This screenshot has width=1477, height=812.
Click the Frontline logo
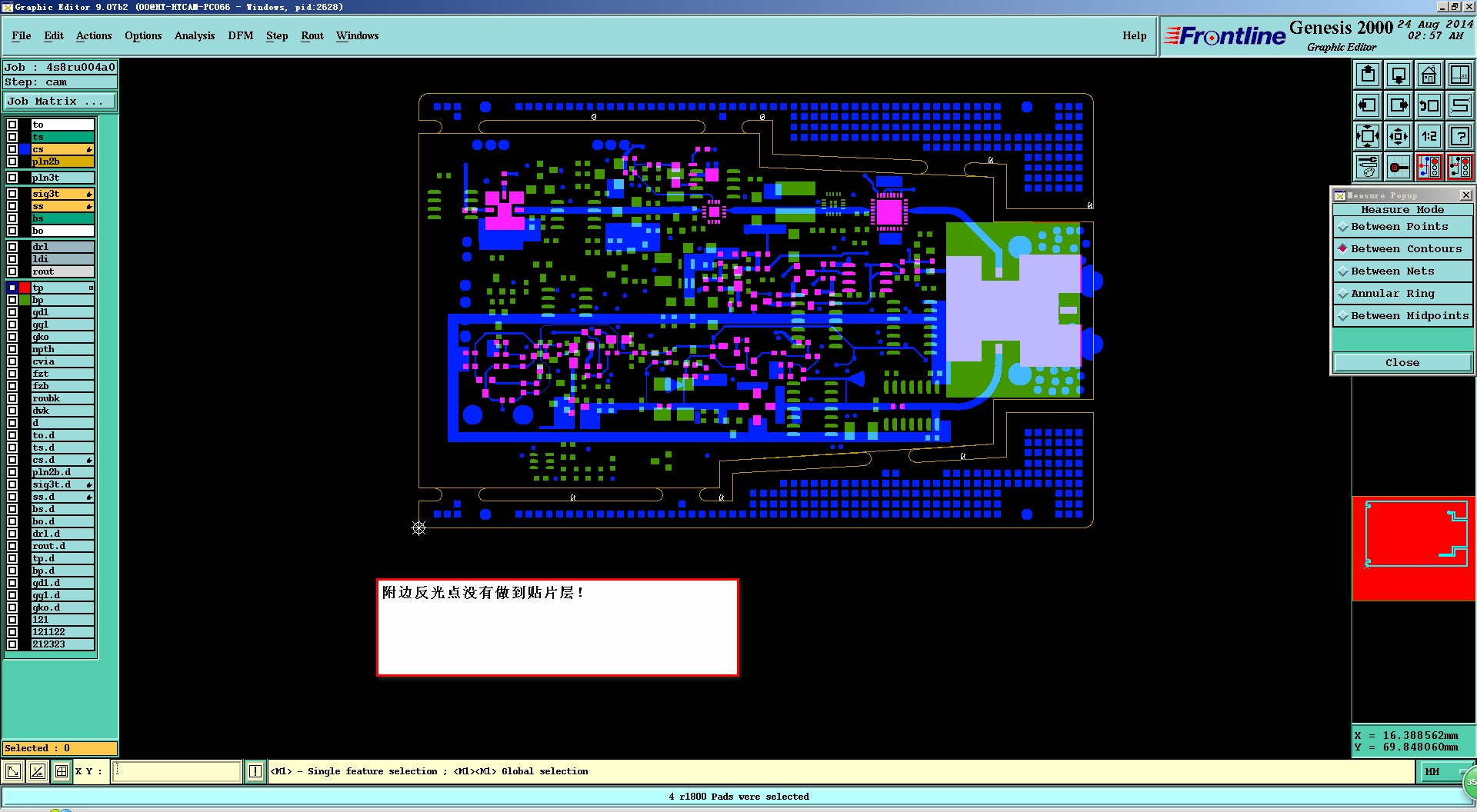[x=1225, y=36]
